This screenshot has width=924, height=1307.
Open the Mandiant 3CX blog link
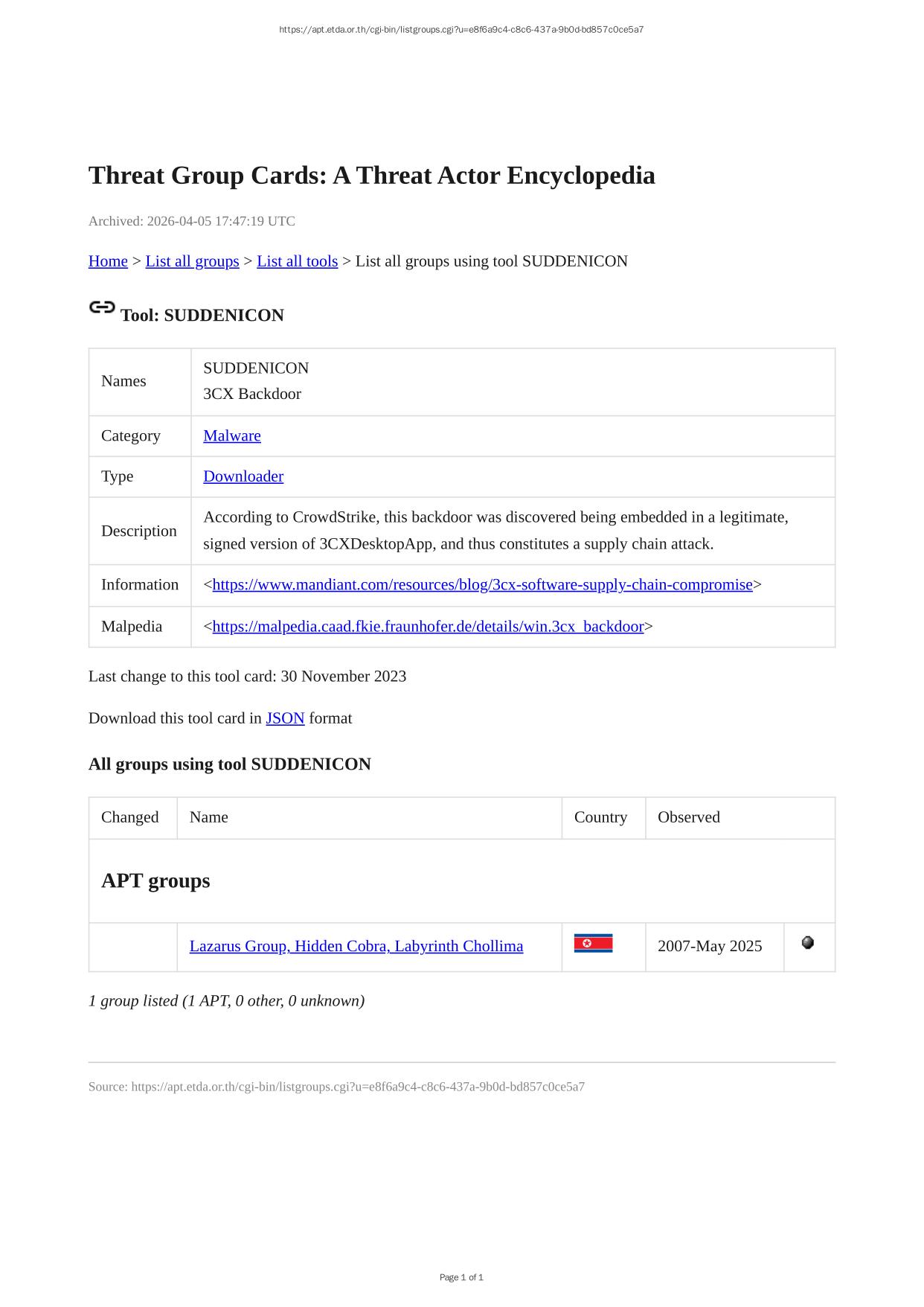tap(482, 585)
